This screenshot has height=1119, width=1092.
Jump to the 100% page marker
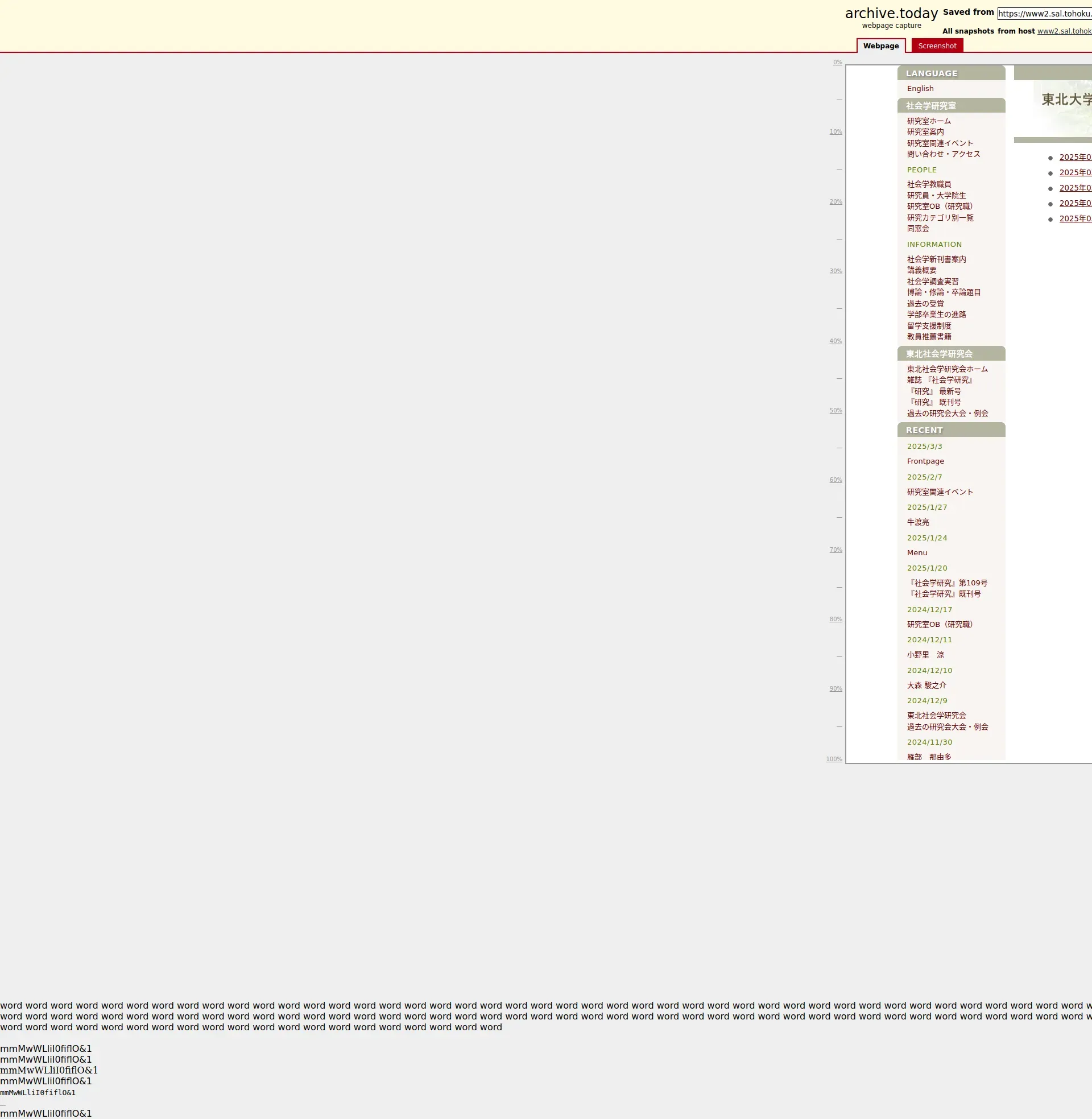tap(834, 759)
